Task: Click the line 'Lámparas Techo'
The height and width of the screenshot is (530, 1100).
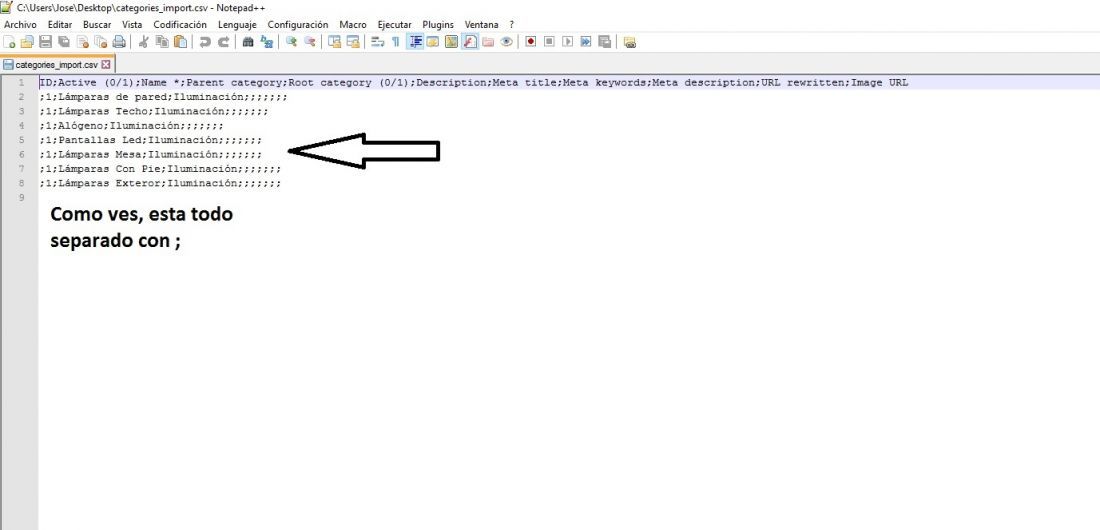Action: (x=154, y=111)
